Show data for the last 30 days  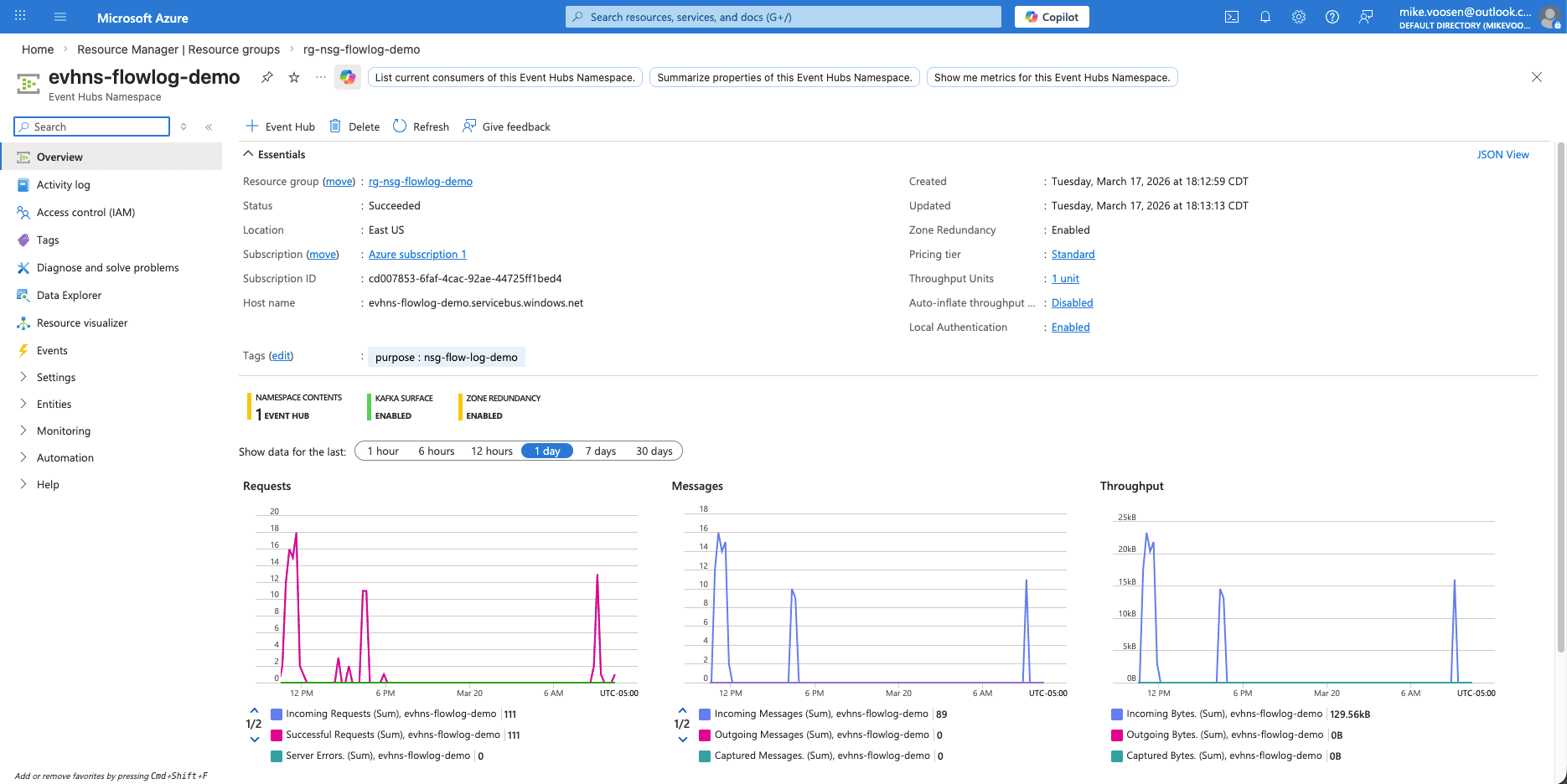click(x=653, y=451)
